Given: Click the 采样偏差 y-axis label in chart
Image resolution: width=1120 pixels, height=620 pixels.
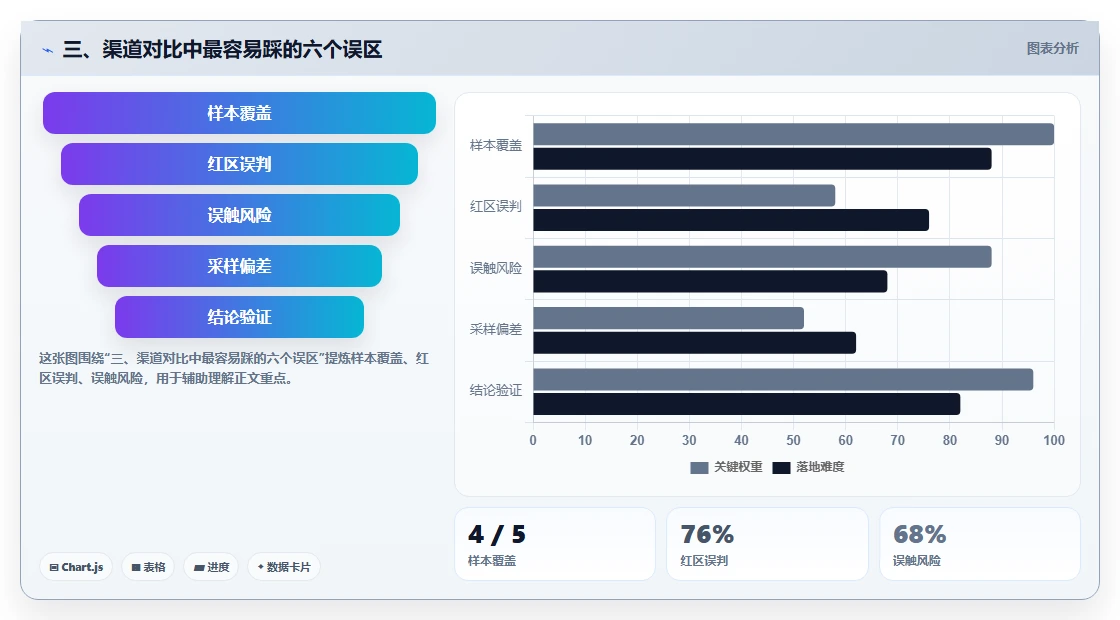Looking at the screenshot, I should coord(496,329).
